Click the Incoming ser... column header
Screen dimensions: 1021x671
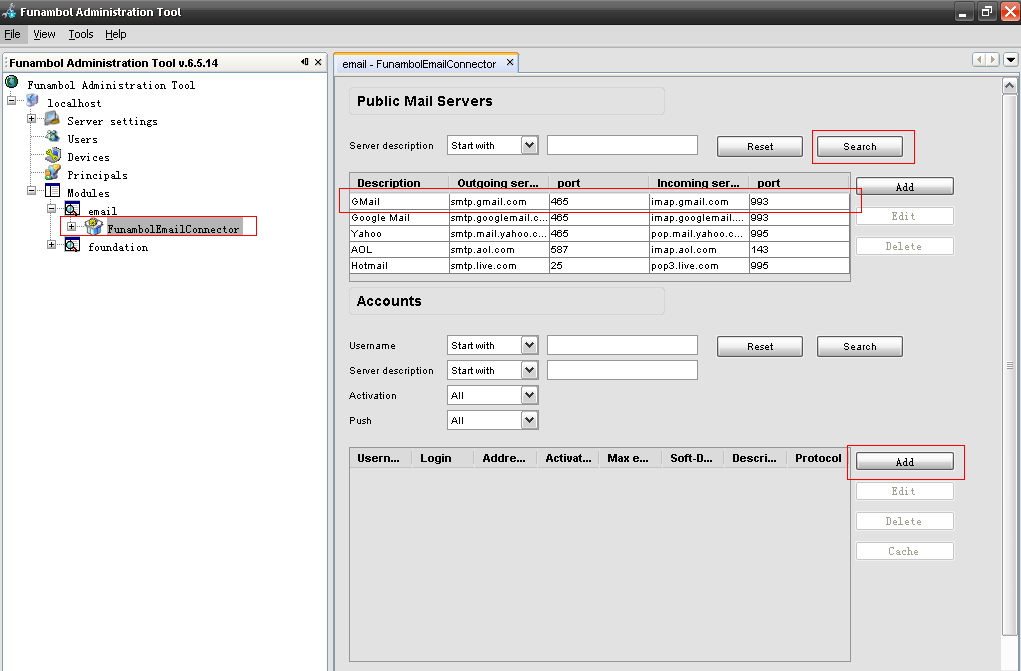tap(699, 183)
